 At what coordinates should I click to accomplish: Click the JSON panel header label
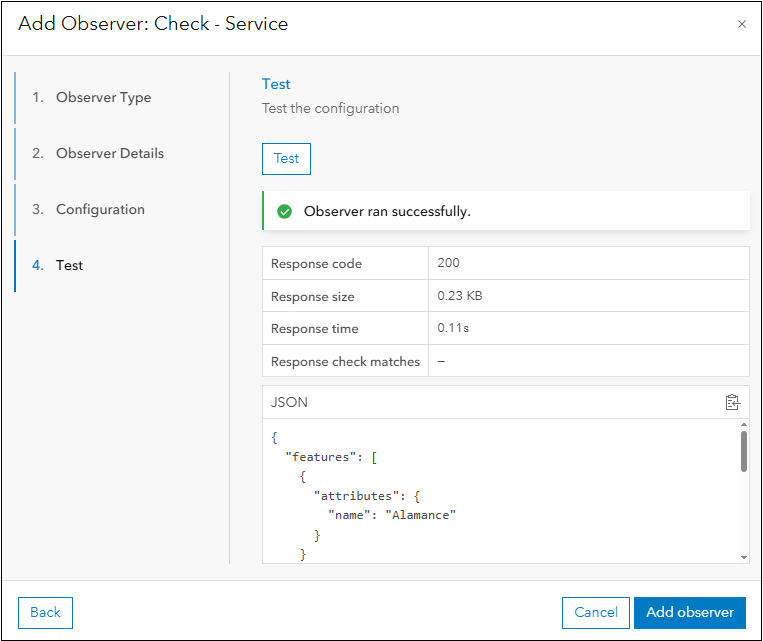289,402
